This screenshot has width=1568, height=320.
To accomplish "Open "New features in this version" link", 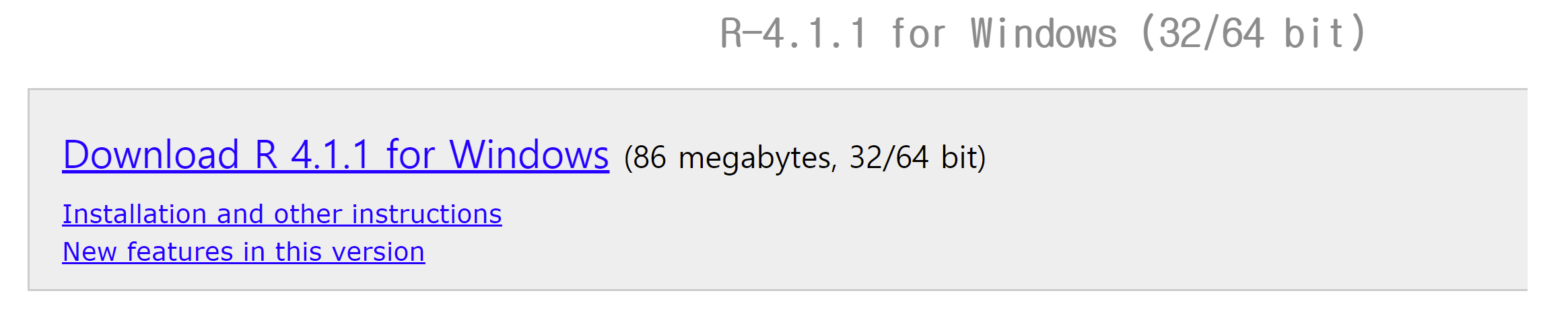I will click(x=243, y=252).
